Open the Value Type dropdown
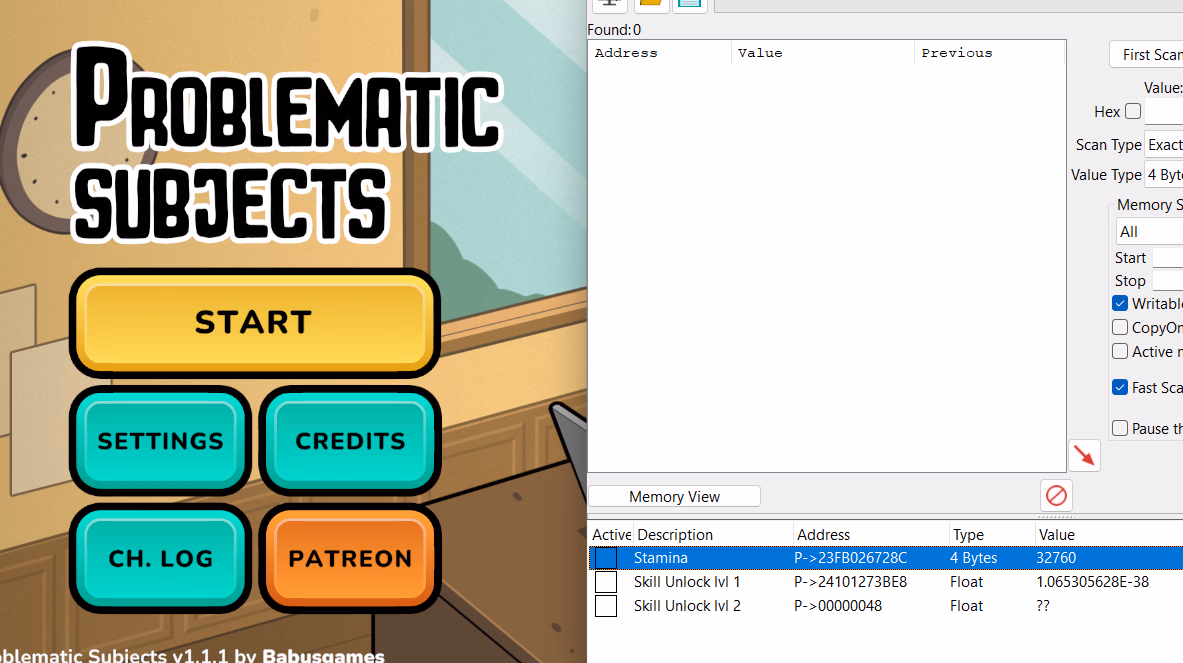This screenshot has height=663, width=1183. click(x=1164, y=175)
